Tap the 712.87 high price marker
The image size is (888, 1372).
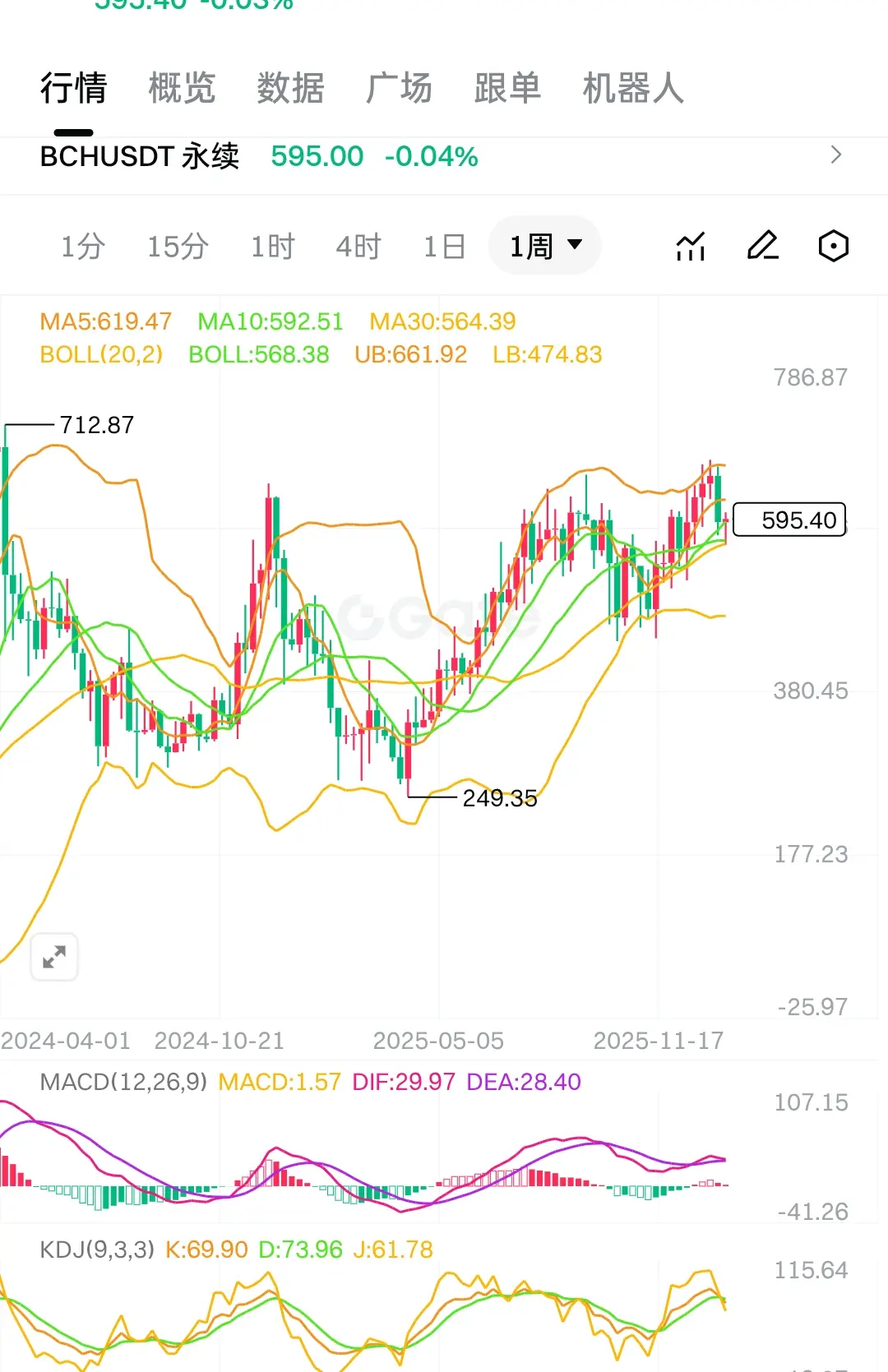[x=97, y=425]
